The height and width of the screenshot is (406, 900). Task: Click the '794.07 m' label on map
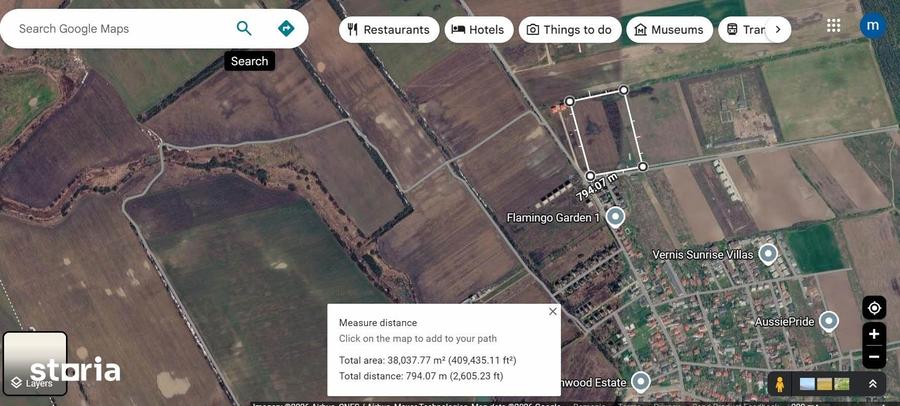(x=597, y=187)
